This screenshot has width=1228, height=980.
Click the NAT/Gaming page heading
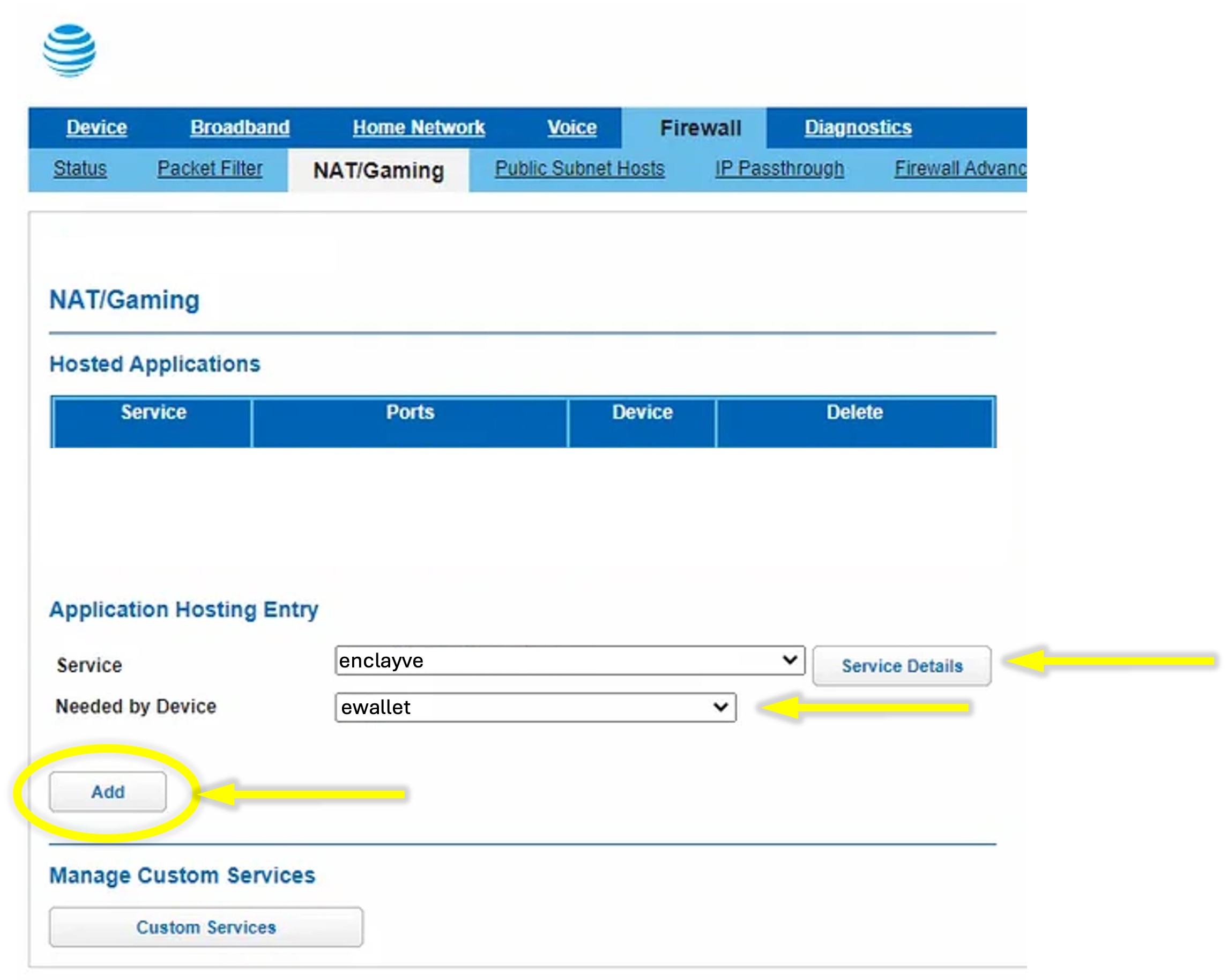coord(125,300)
